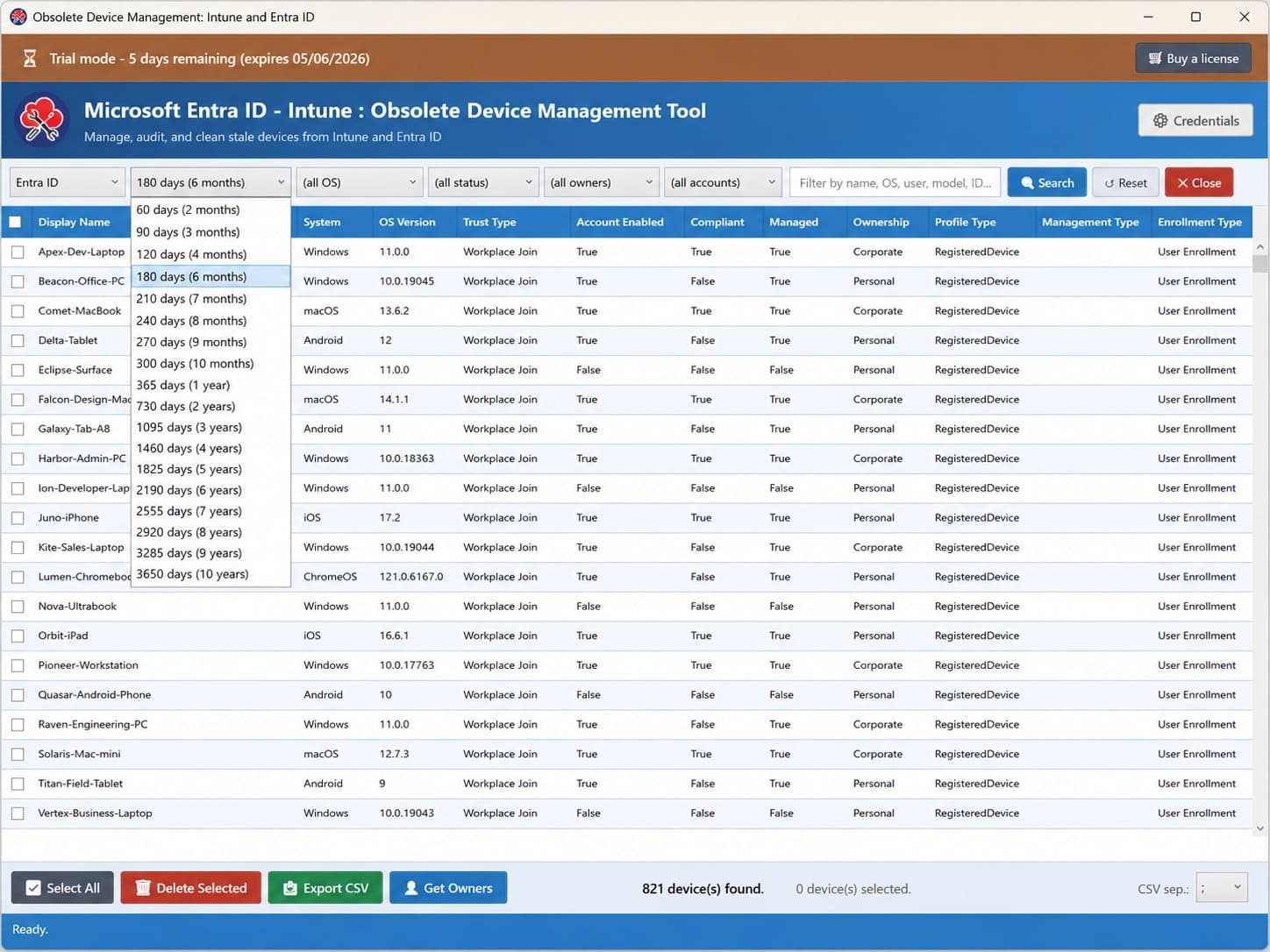This screenshot has height=952, width=1270.
Task: Check the Beacon-Office-PC row checkbox
Action: pos(18,281)
